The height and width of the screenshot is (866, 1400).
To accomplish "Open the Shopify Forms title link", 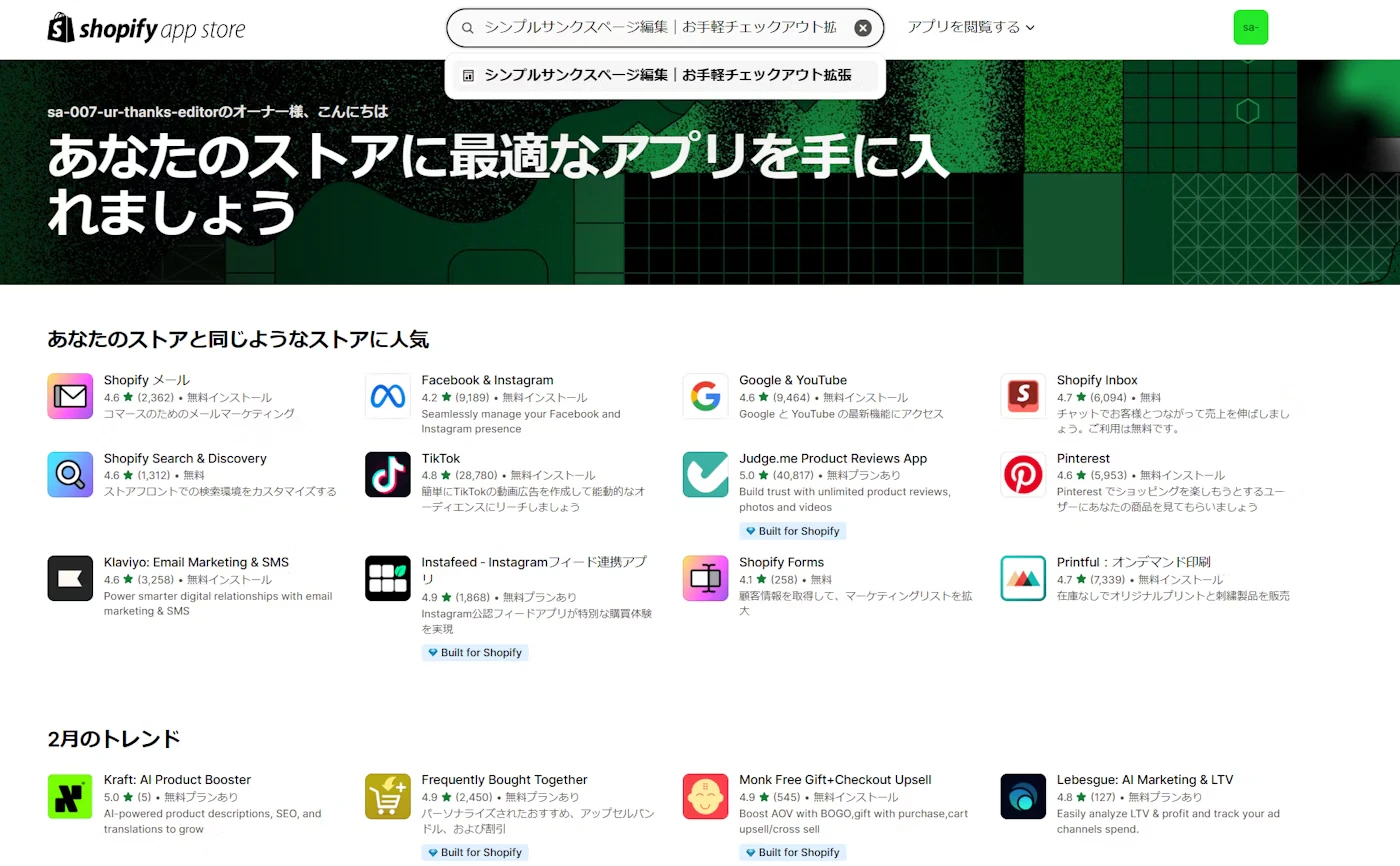I will [781, 562].
